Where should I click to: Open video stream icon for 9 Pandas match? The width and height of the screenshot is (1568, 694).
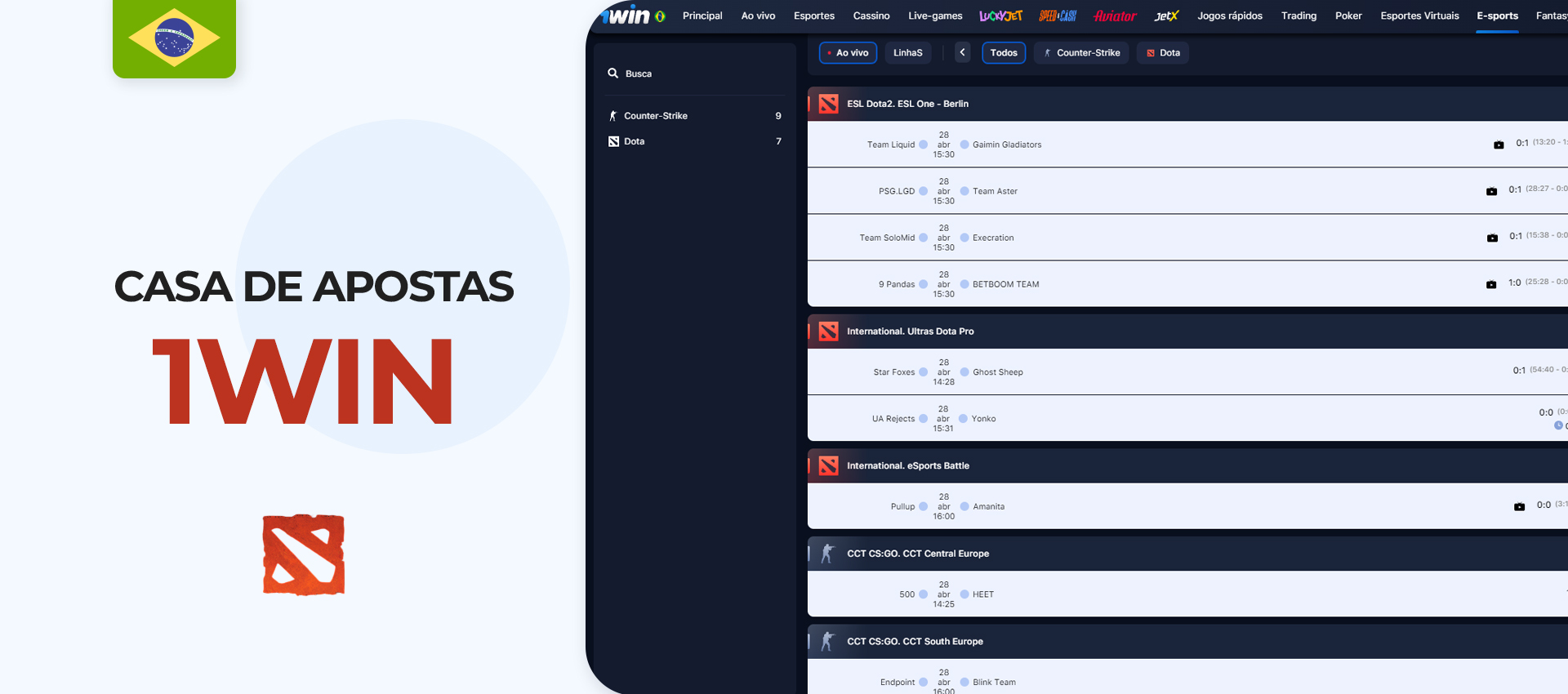(1491, 284)
